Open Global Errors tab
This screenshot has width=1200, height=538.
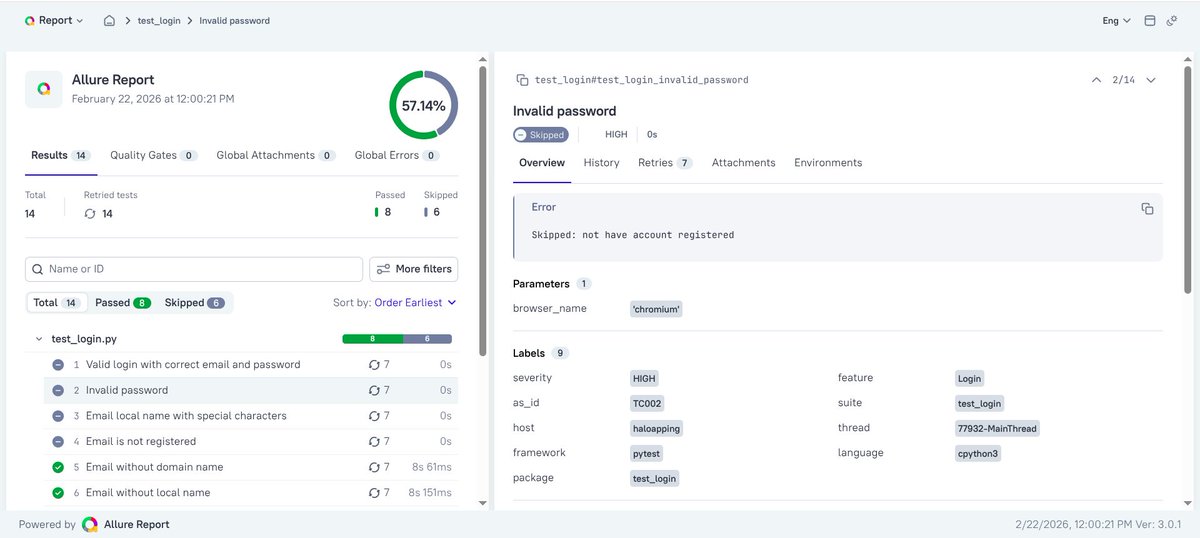coord(397,155)
